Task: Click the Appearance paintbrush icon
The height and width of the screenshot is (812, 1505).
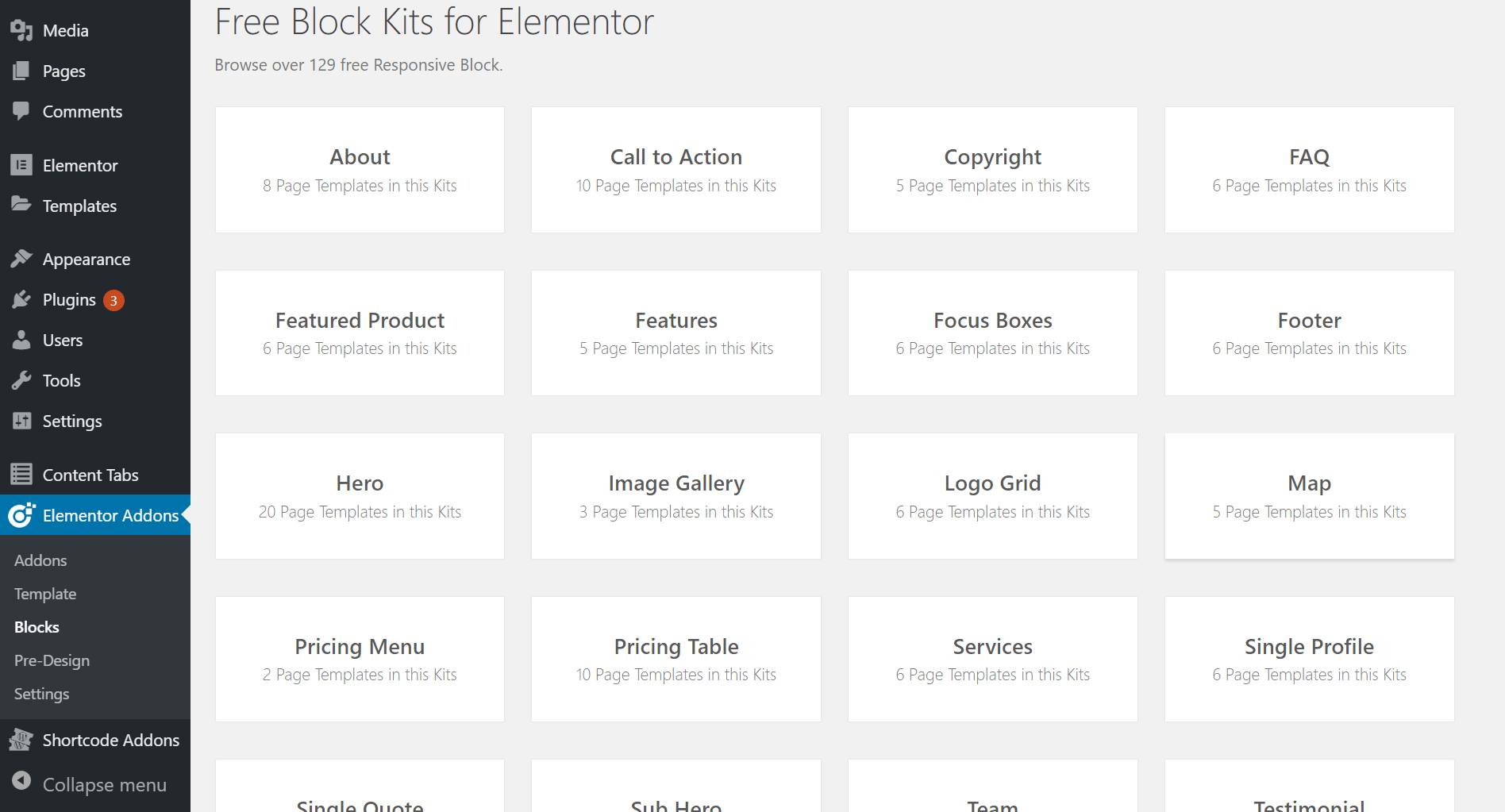Action: [21, 259]
